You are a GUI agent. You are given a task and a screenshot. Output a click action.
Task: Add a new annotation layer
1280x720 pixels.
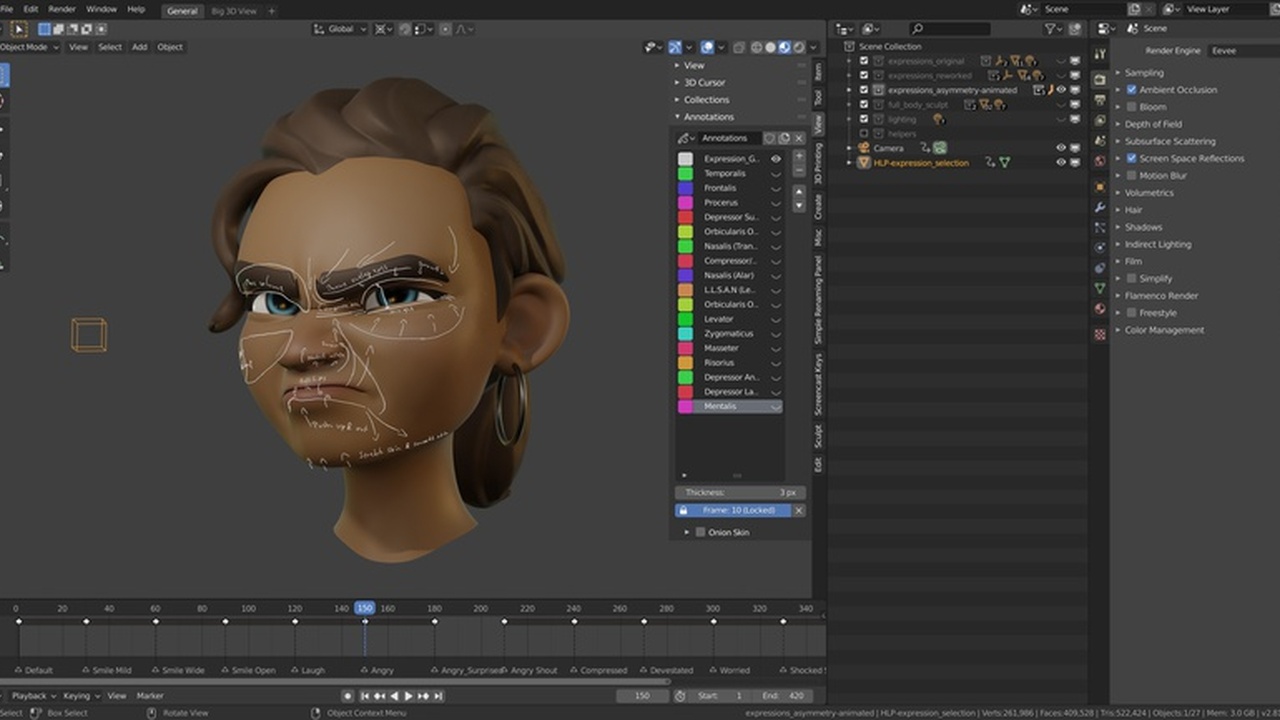(799, 156)
